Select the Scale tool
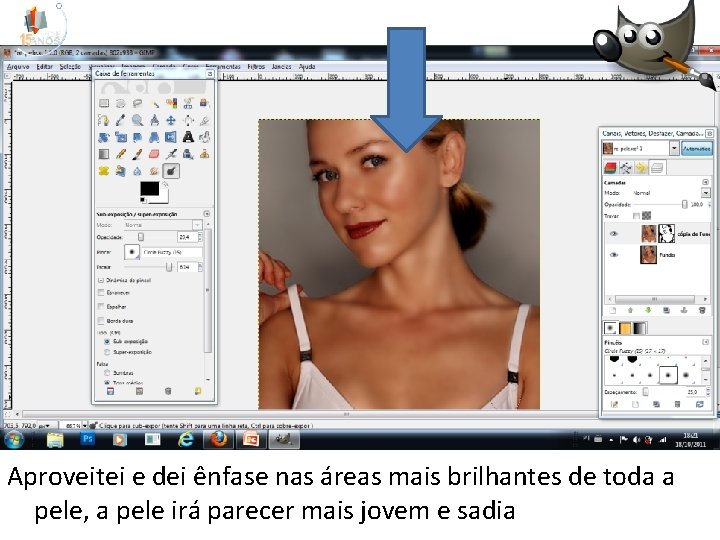 point(121,137)
